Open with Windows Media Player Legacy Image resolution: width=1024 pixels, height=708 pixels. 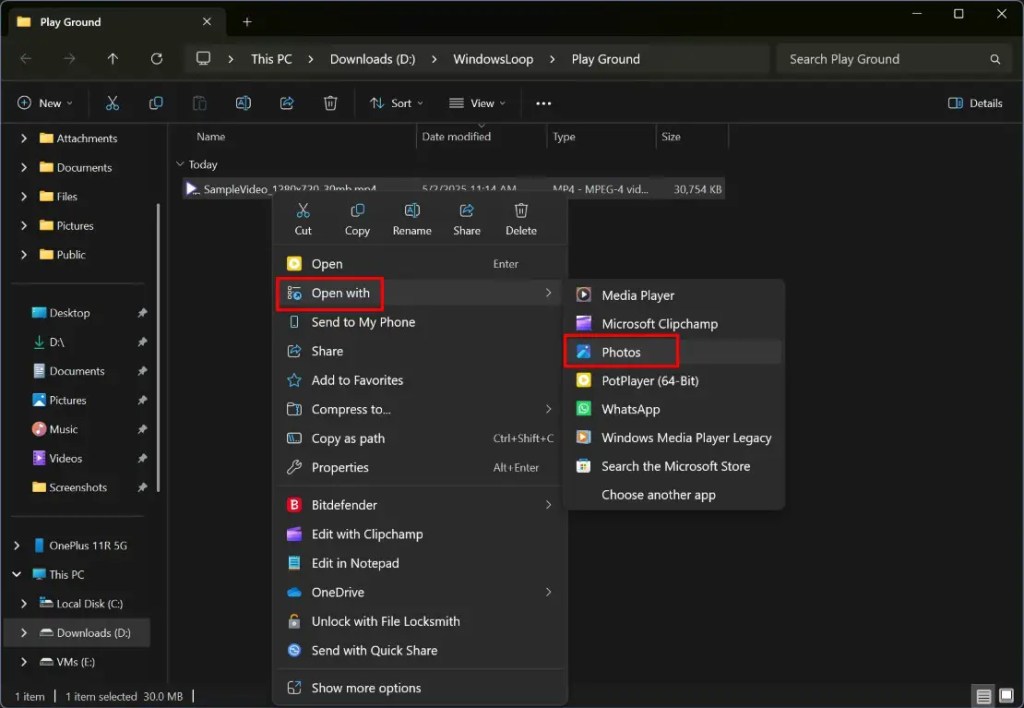pyautogui.click(x=673, y=438)
